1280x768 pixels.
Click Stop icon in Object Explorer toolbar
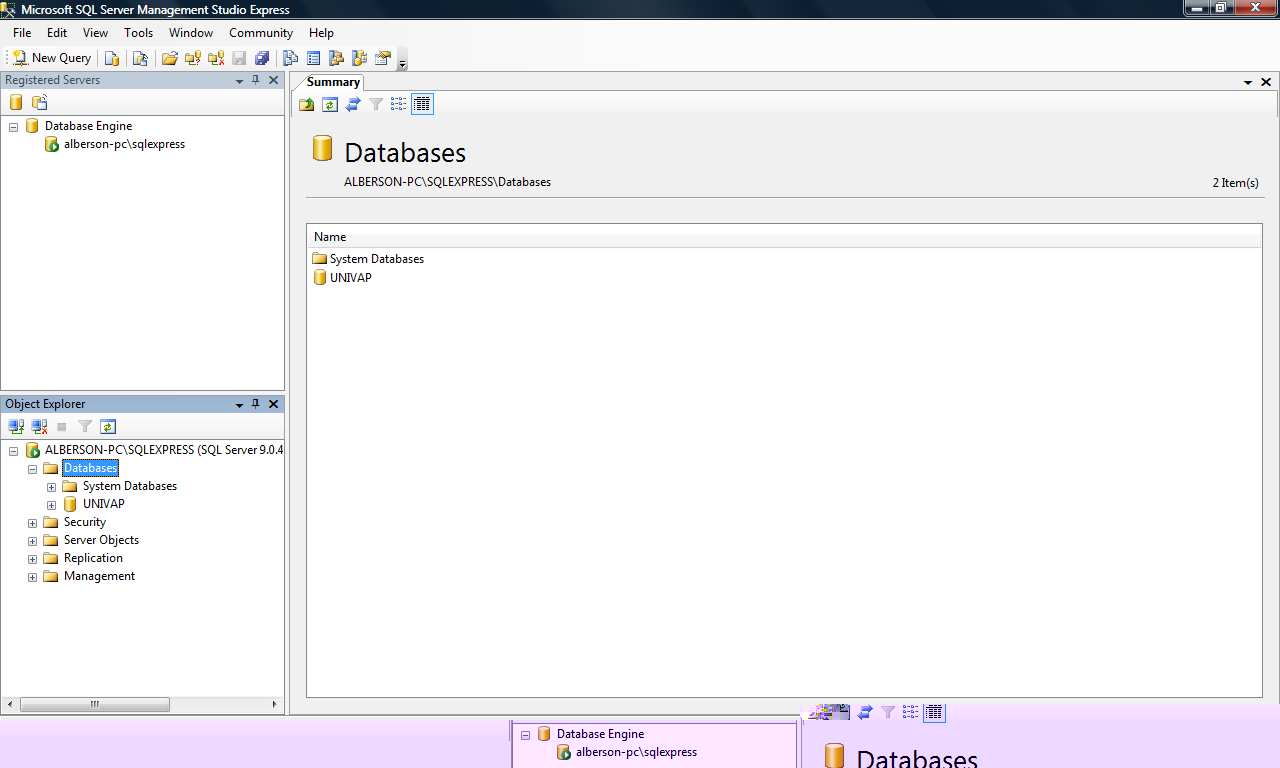[62, 426]
